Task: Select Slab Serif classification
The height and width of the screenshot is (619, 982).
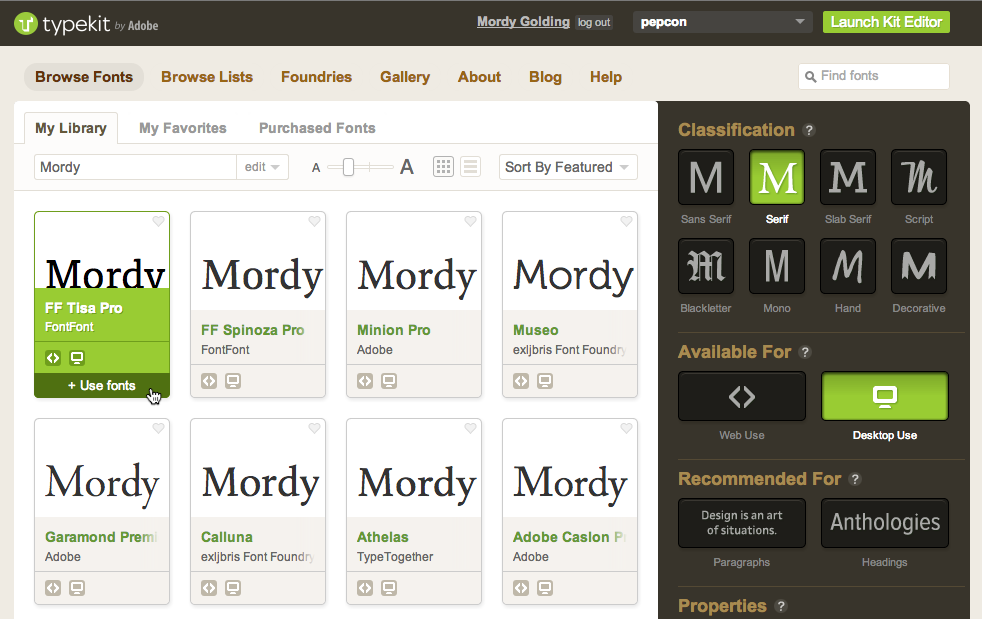Action: coord(848,177)
